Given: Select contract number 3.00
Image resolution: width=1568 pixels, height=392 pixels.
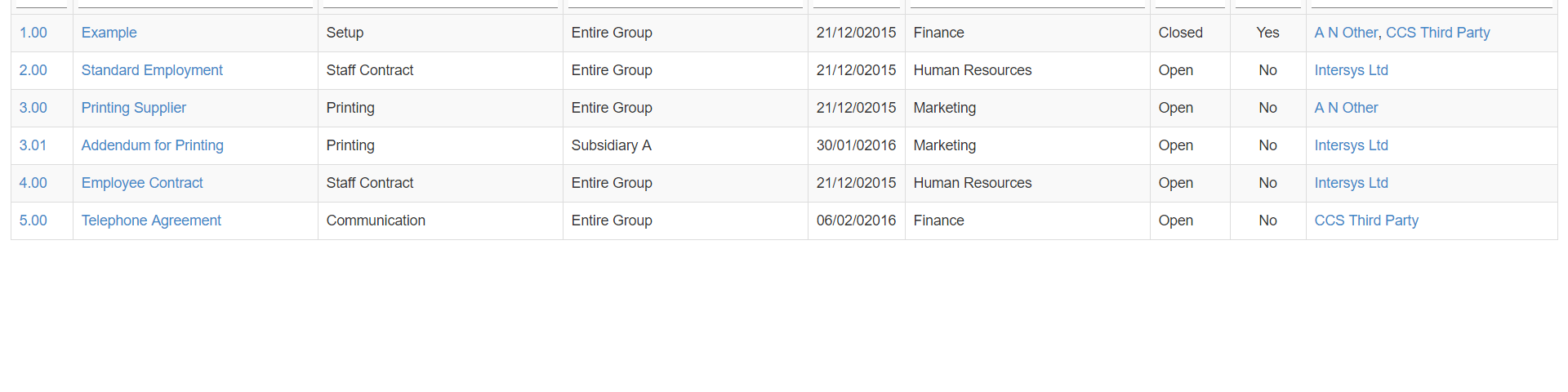Looking at the screenshot, I should click(33, 108).
